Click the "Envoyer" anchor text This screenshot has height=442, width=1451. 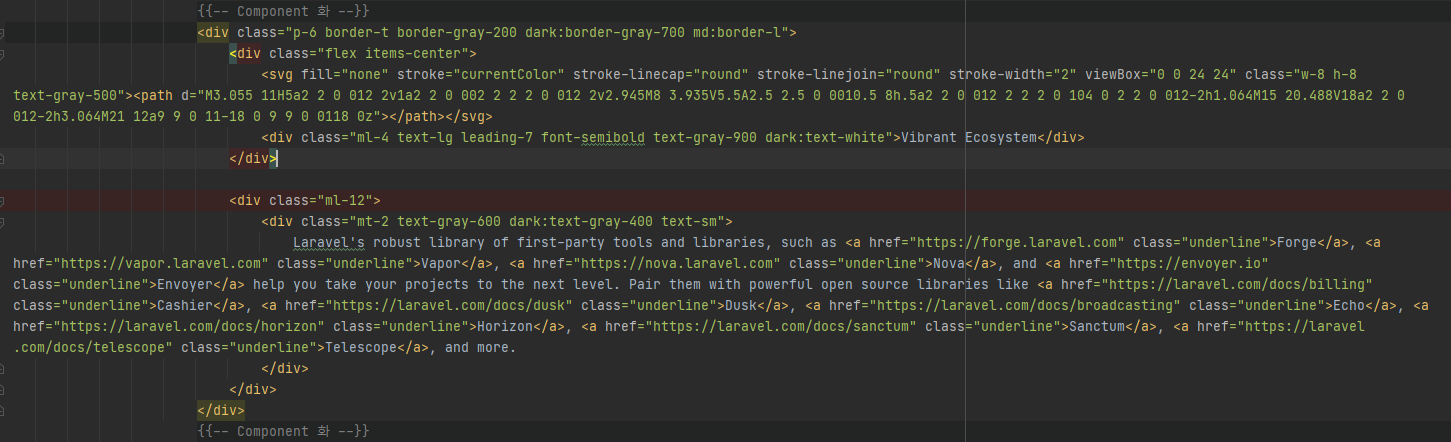pyautogui.click(x=185, y=284)
